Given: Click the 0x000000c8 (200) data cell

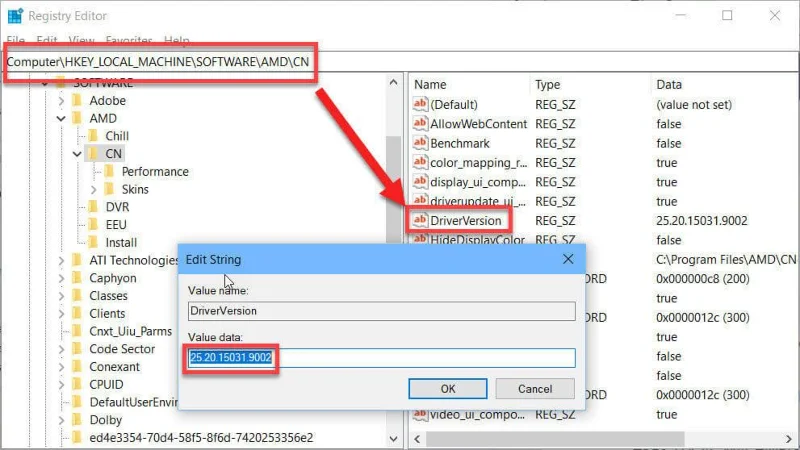Looking at the screenshot, I should pos(703,279).
